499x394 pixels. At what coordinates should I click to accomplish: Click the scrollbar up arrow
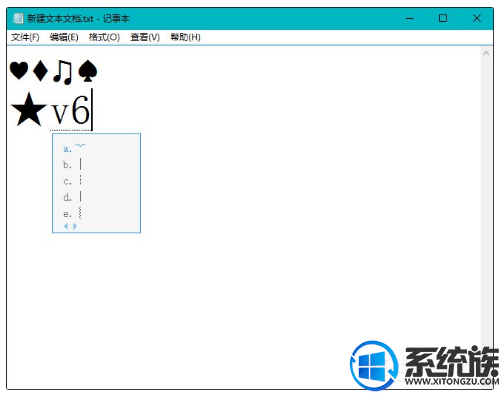pos(486,53)
